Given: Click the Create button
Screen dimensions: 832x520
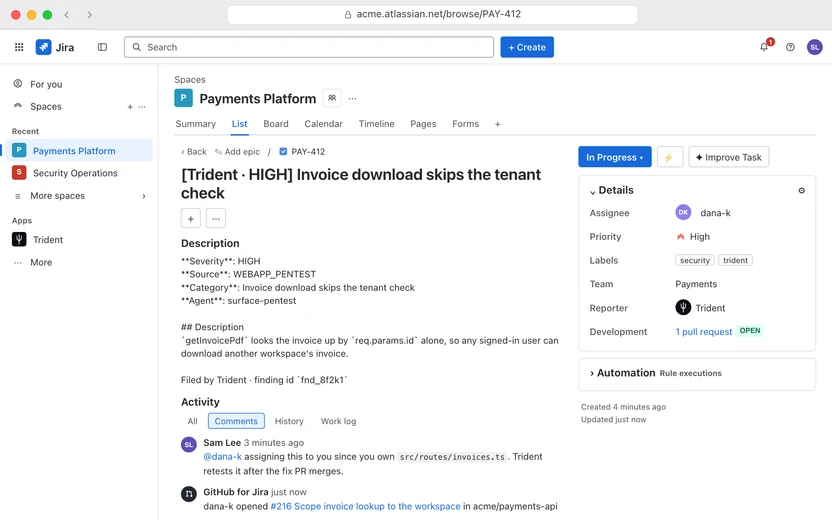Looking at the screenshot, I should pyautogui.click(x=527, y=47).
